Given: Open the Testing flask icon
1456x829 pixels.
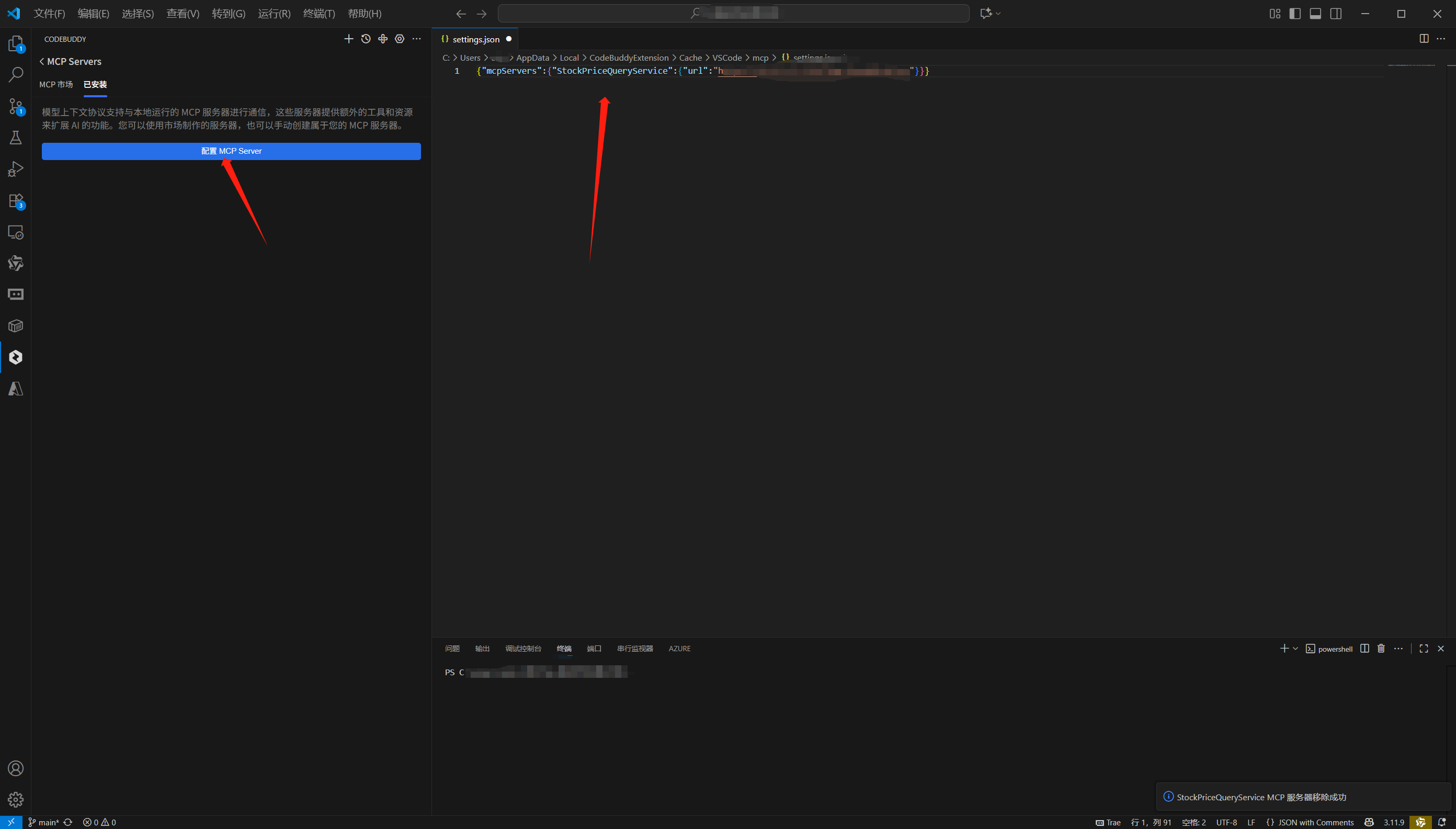Looking at the screenshot, I should pyautogui.click(x=15, y=138).
